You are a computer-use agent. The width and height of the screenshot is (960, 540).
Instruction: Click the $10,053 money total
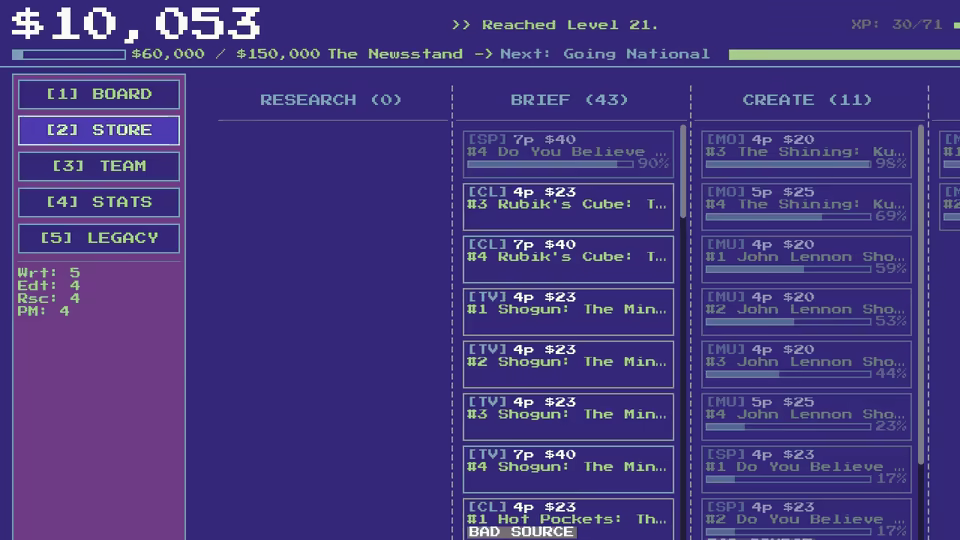pos(136,24)
